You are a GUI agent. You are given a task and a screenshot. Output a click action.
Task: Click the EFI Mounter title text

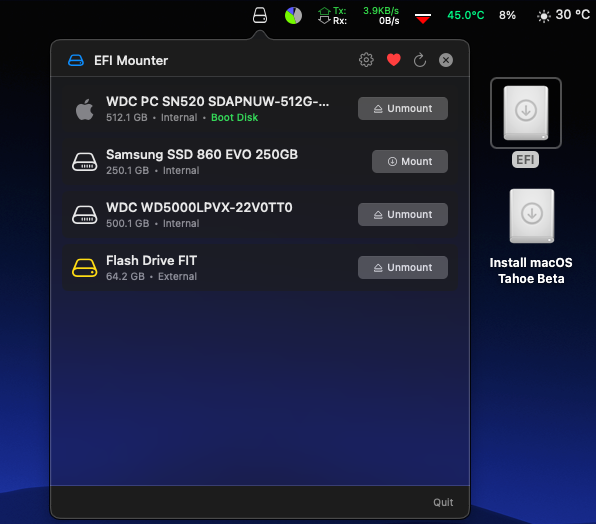131,60
